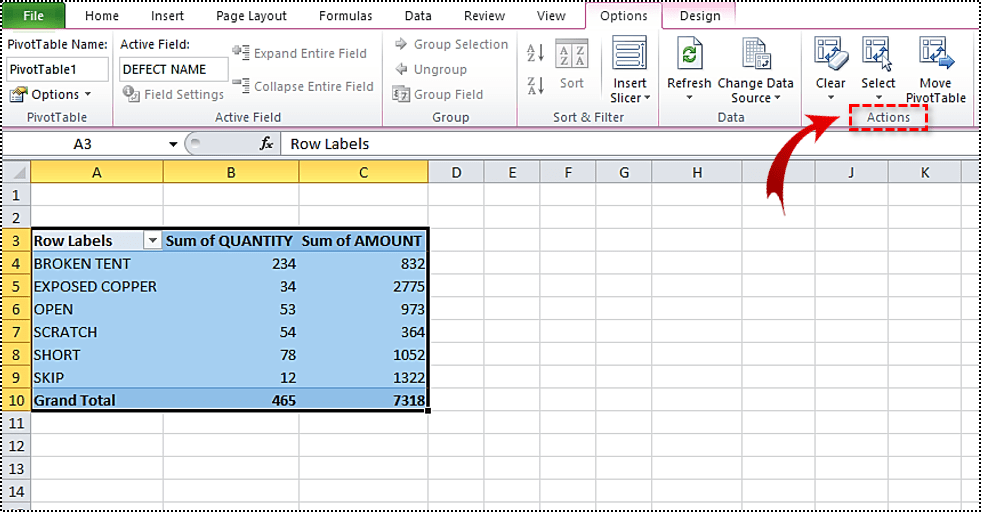Expand the Select actions dropdown
Image resolution: width=981 pixels, height=512 pixels.
coord(878,97)
